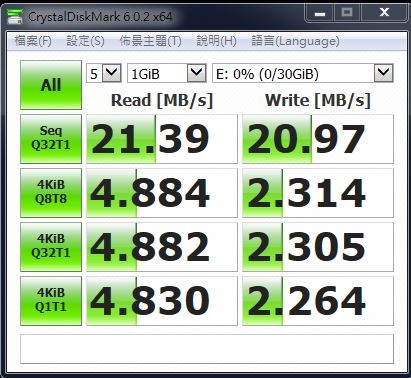Minimize the CrystalDiskMark window
The width and height of the screenshot is (411, 378).
320,13
